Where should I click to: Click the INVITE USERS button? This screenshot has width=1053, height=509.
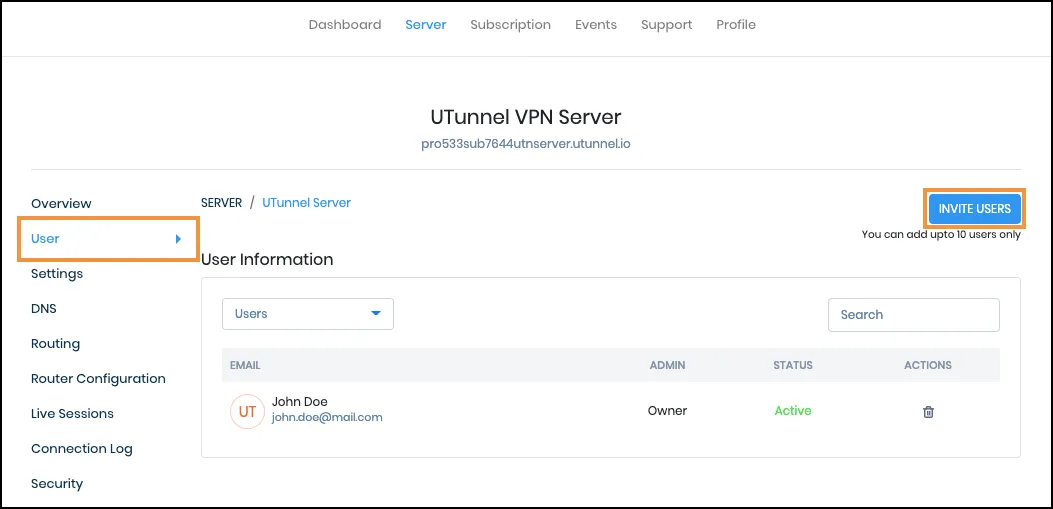click(974, 209)
